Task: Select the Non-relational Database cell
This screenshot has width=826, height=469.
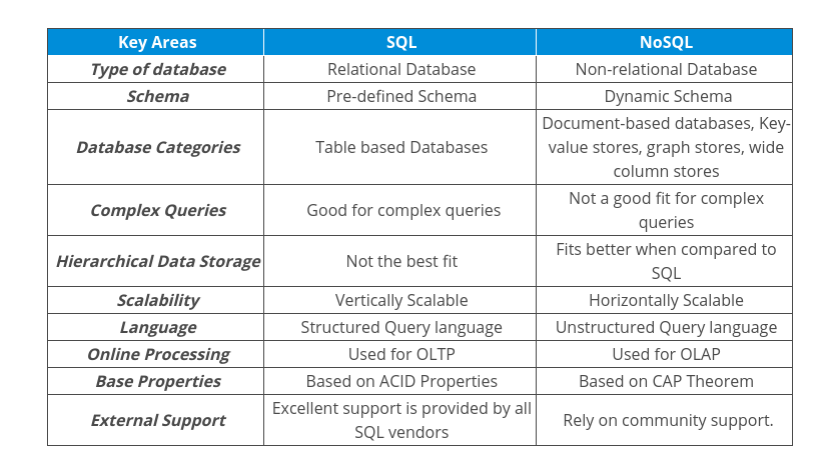Action: coord(665,69)
